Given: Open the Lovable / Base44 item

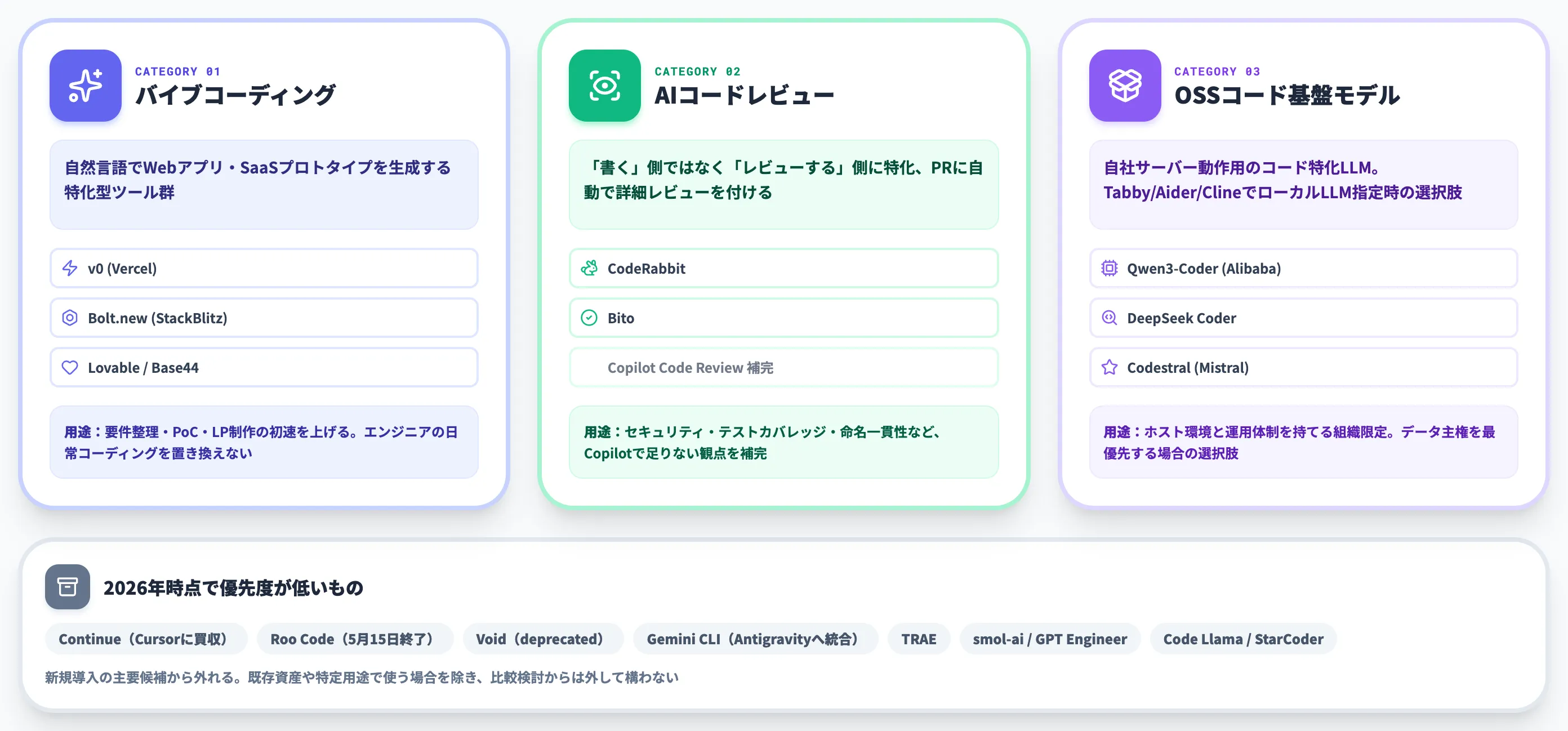Looking at the screenshot, I should click(x=264, y=368).
